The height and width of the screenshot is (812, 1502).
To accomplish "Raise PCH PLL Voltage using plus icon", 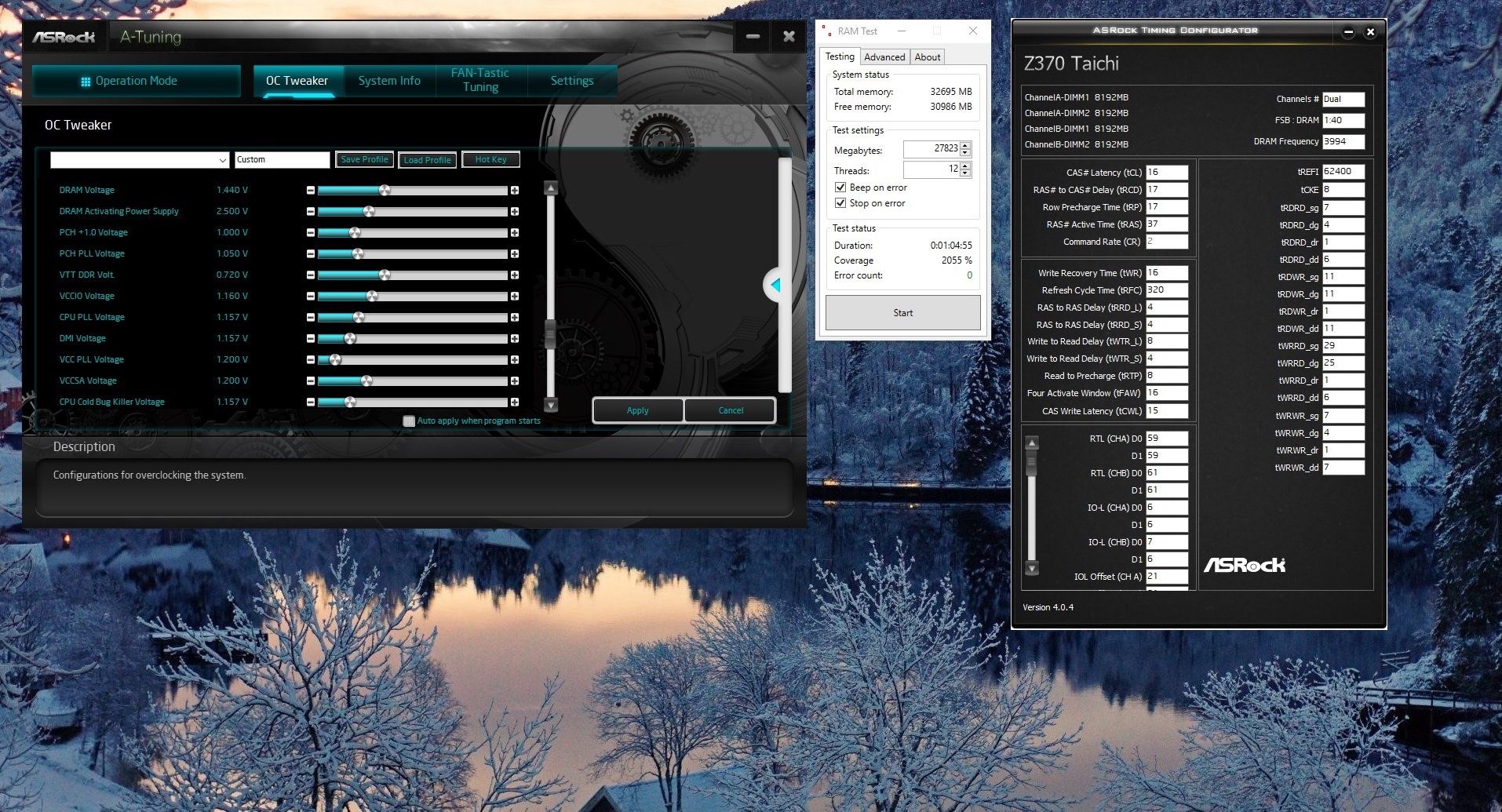I will (515, 254).
